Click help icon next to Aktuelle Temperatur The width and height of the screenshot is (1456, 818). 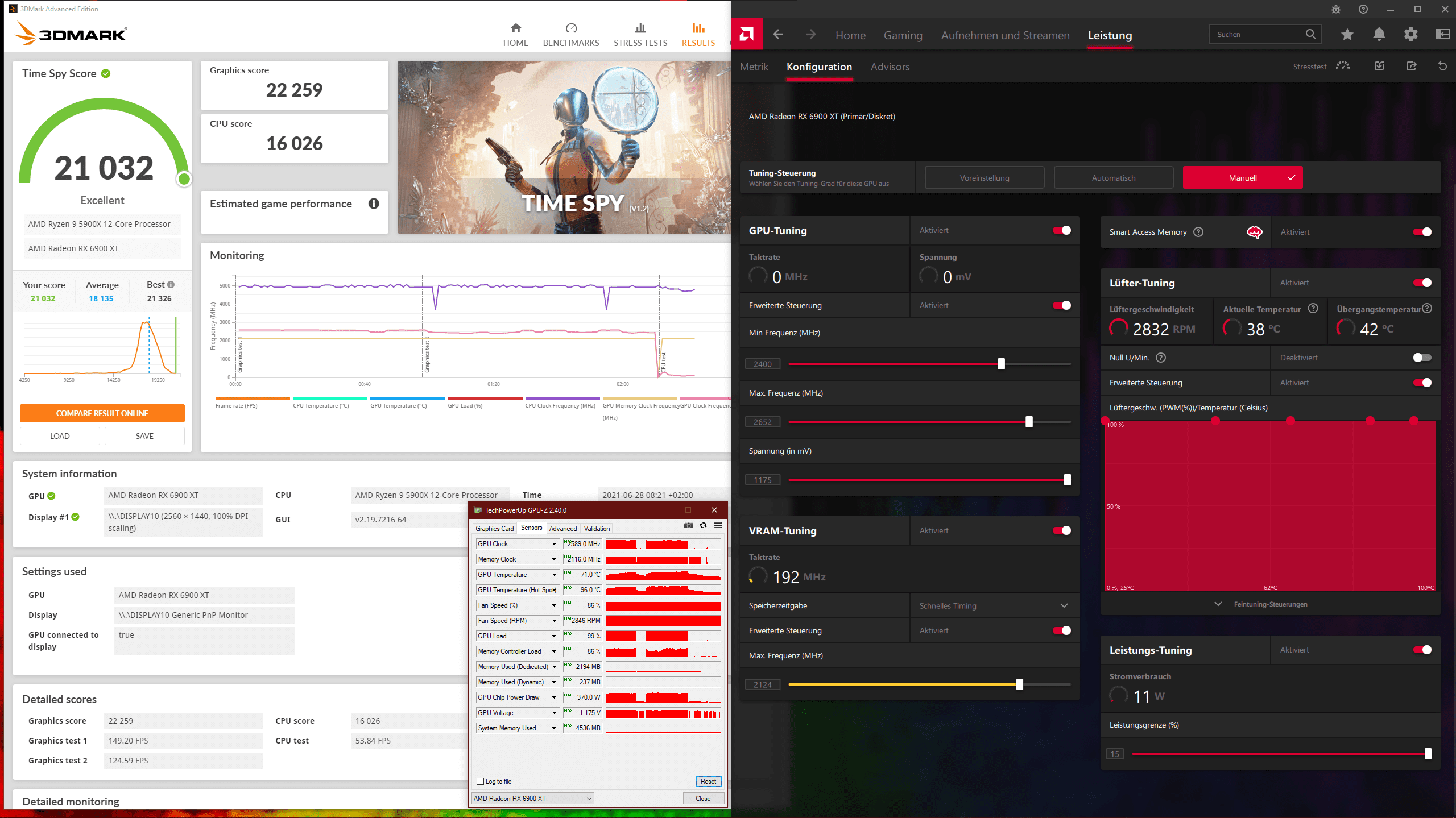coord(1313,309)
